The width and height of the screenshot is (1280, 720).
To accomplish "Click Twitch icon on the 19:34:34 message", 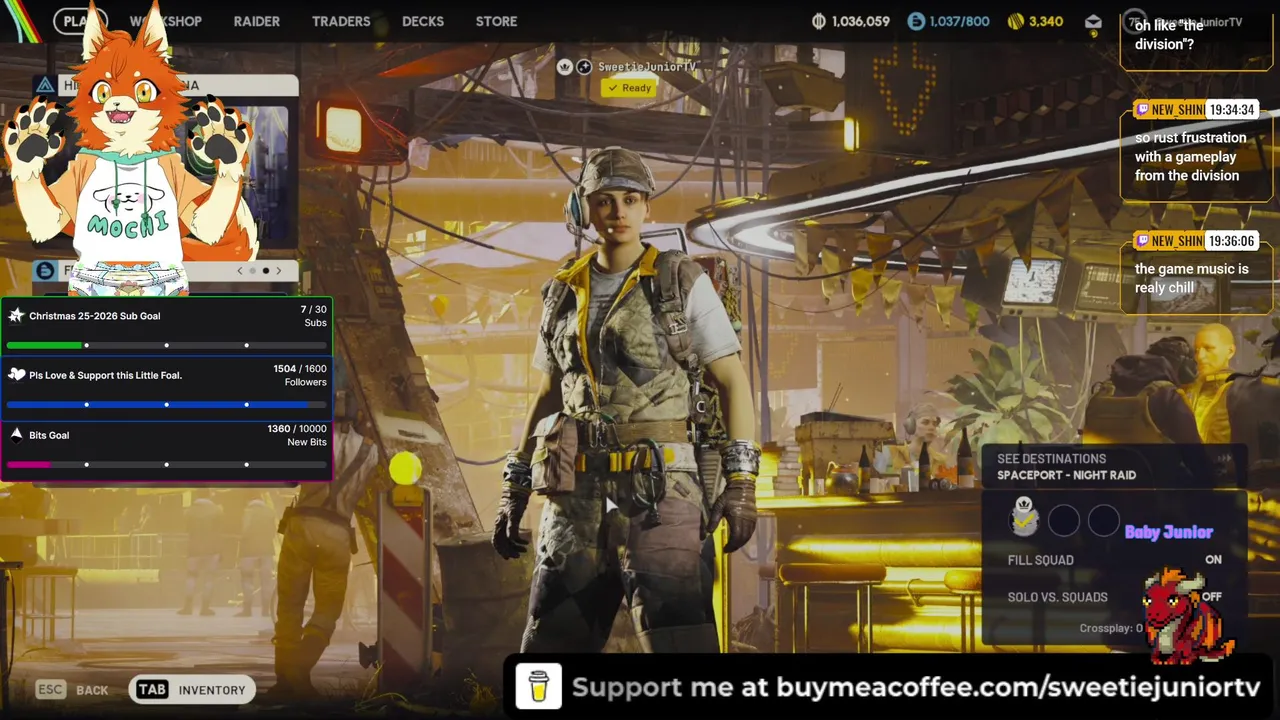I will coord(1142,110).
